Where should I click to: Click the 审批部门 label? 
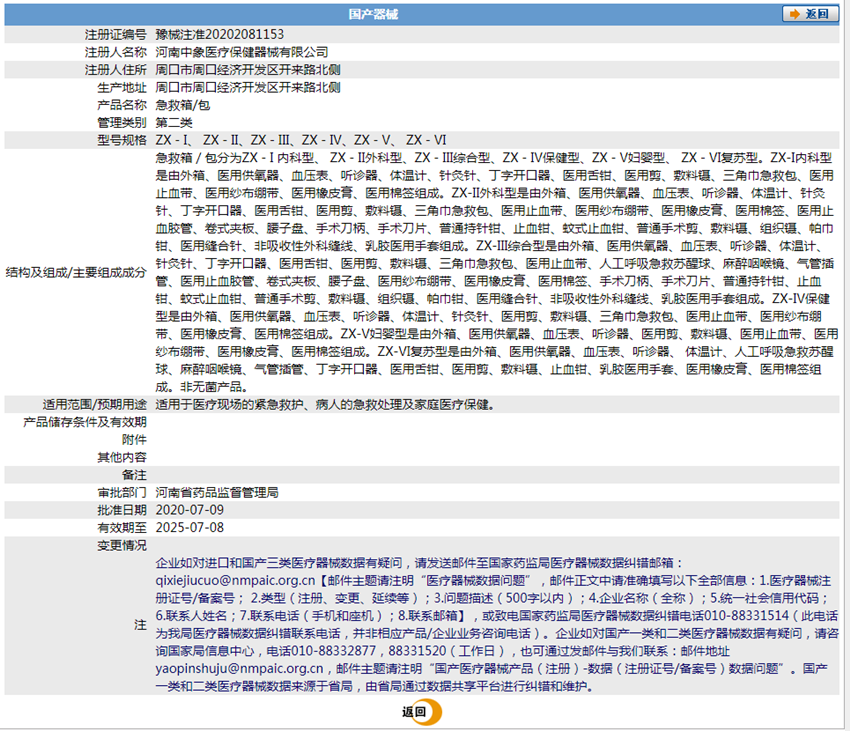pos(122,492)
